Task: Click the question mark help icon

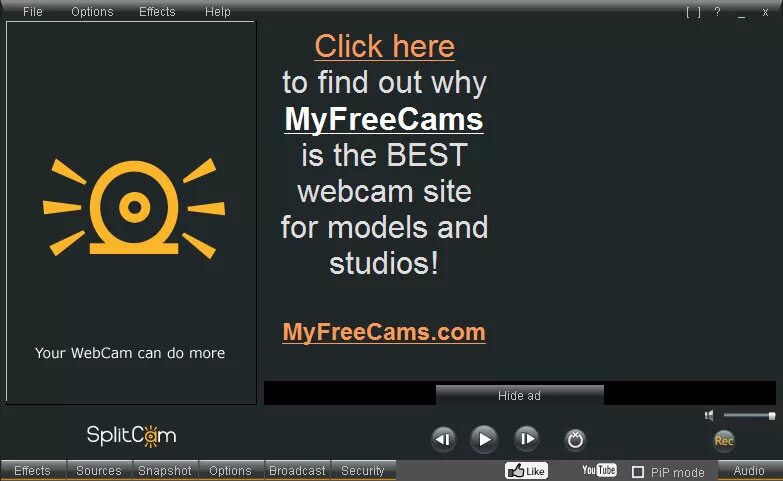Action: [x=717, y=11]
